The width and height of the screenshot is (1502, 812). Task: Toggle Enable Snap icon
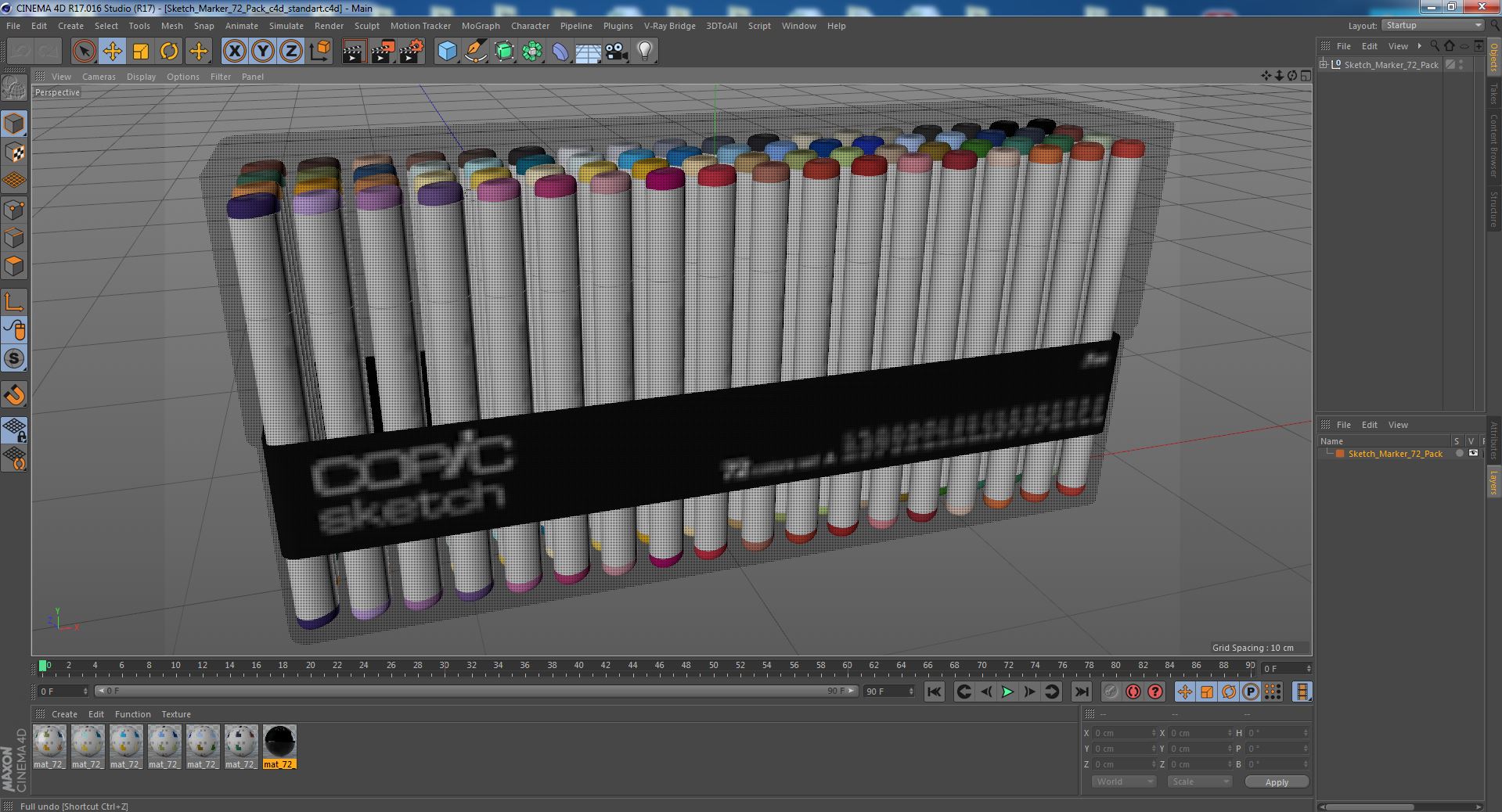coord(14,396)
